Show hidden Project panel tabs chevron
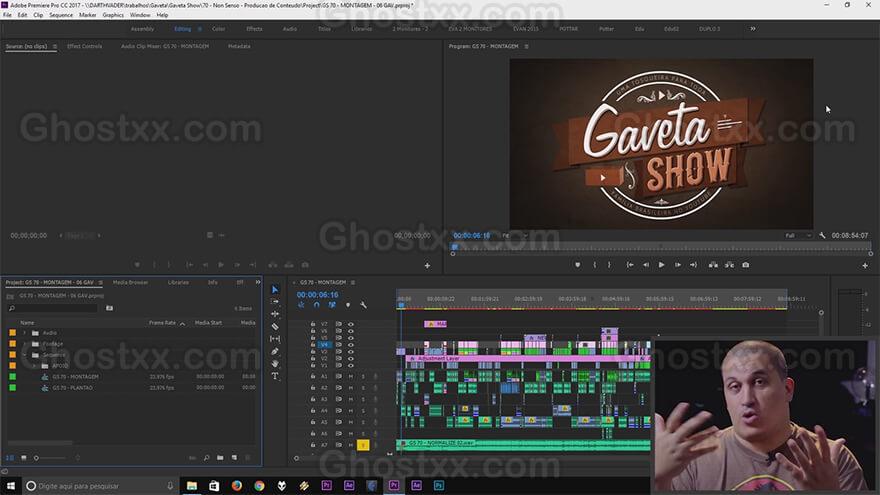The width and height of the screenshot is (880, 495). (258, 282)
